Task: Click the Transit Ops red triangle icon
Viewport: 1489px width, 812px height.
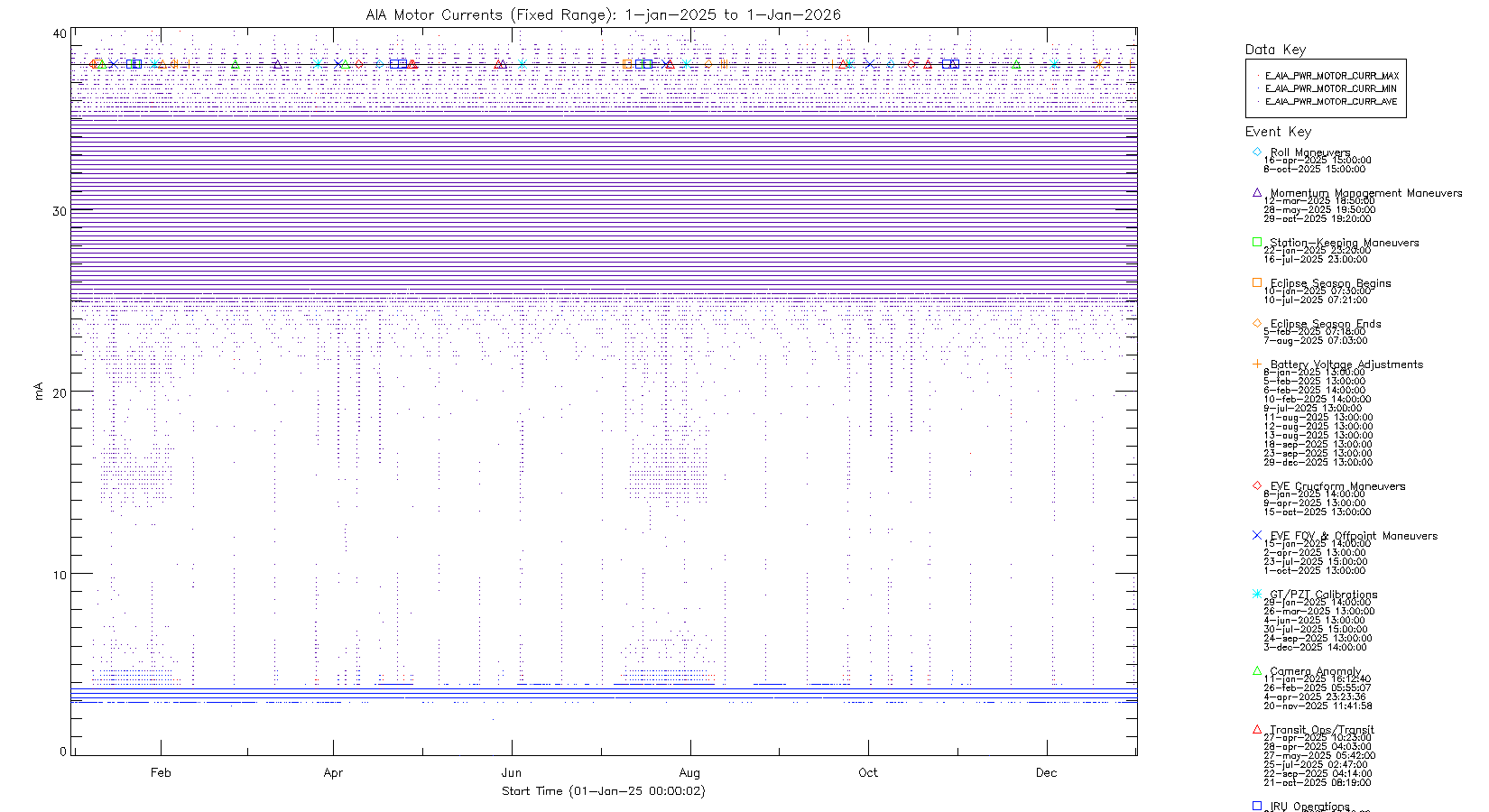Action: pyautogui.click(x=1257, y=729)
